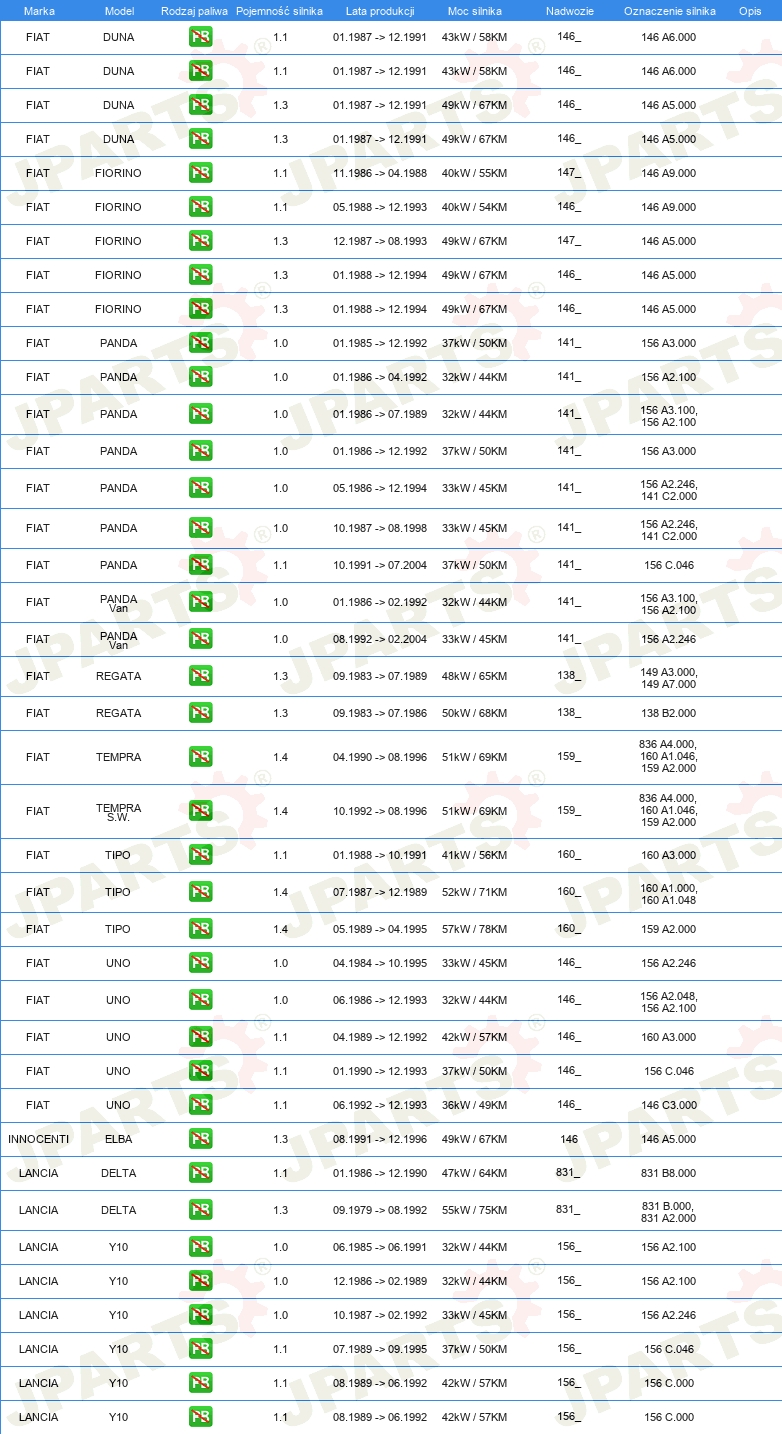Click engine code 160 A3.000 in UNO row
Image resolution: width=782 pixels, height=1434 pixels.
tap(669, 1037)
